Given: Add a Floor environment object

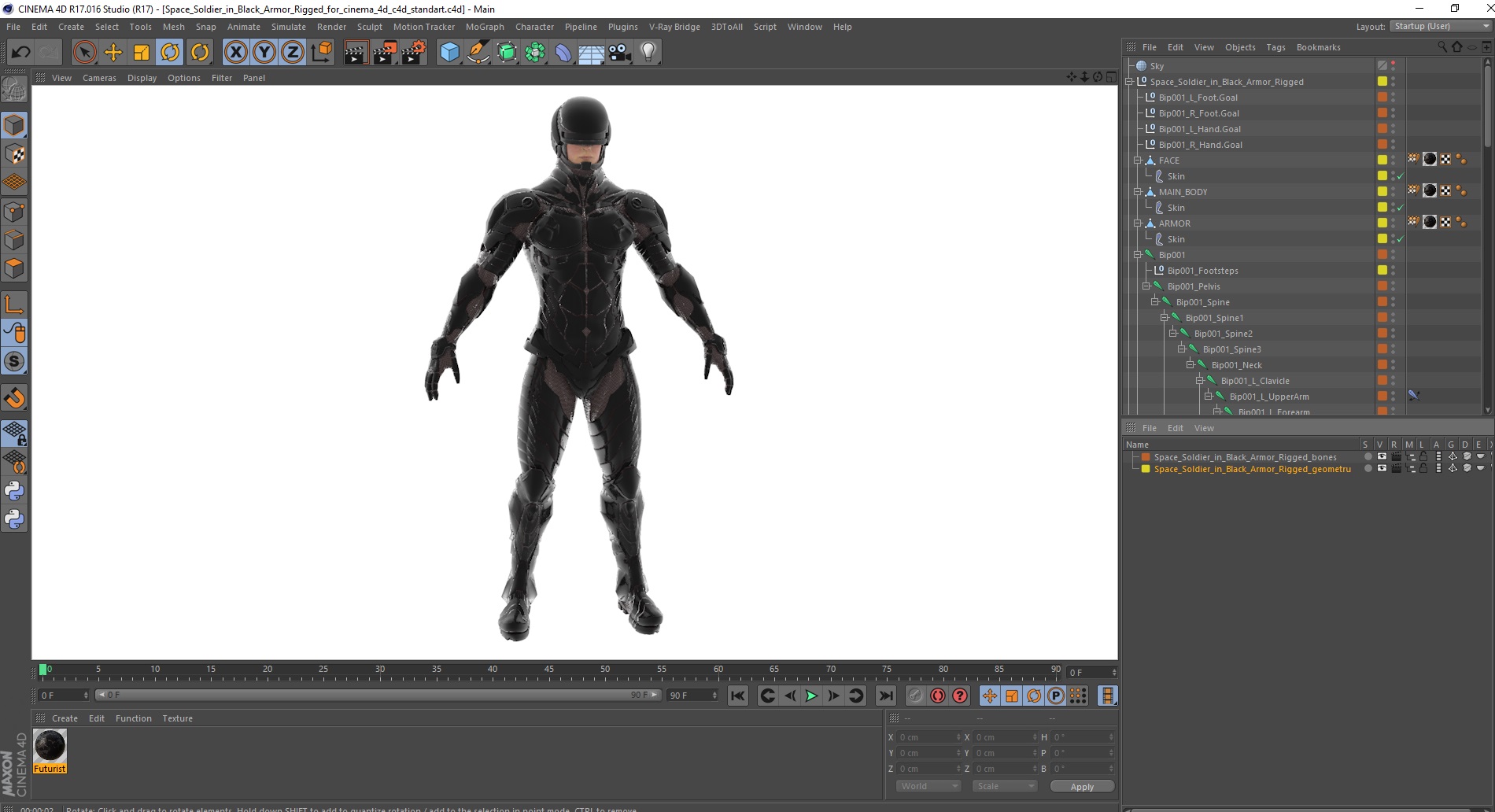Looking at the screenshot, I should click(591, 53).
